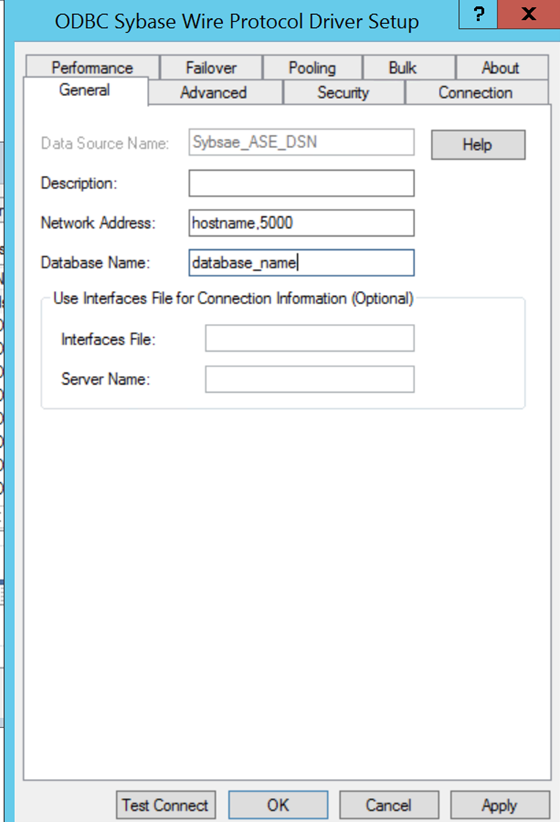The height and width of the screenshot is (822, 560).
Task: Click the Help button
Action: [x=478, y=145]
